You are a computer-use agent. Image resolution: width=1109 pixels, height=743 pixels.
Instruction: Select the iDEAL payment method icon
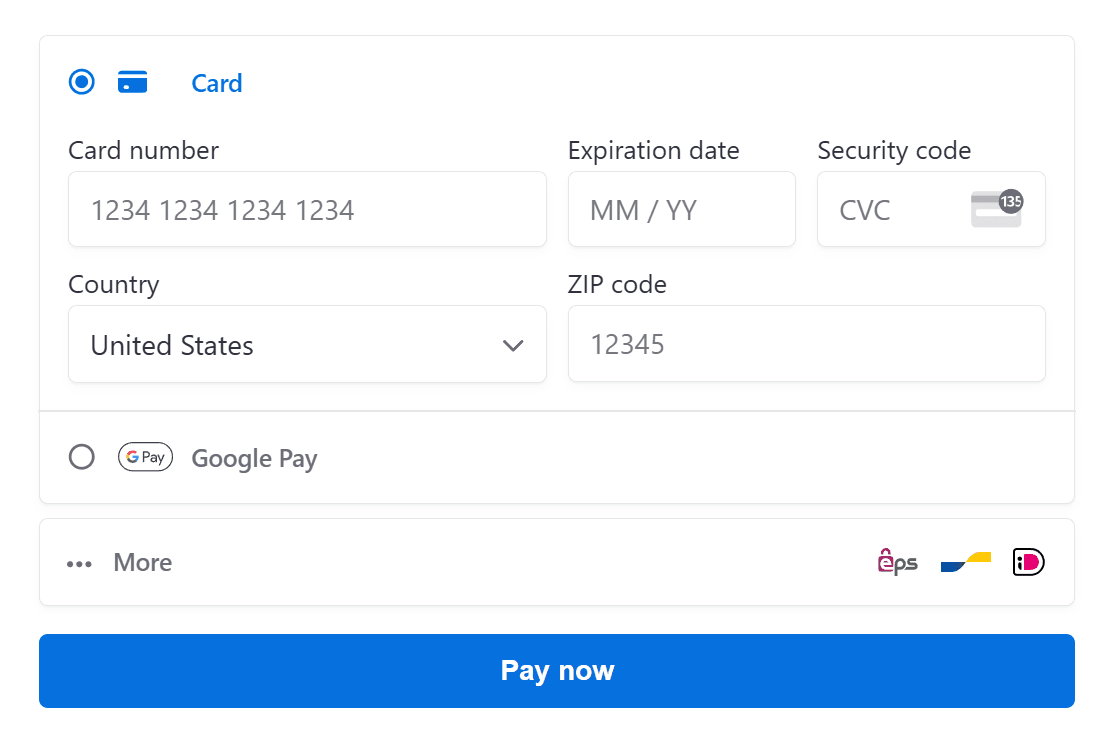(1028, 561)
